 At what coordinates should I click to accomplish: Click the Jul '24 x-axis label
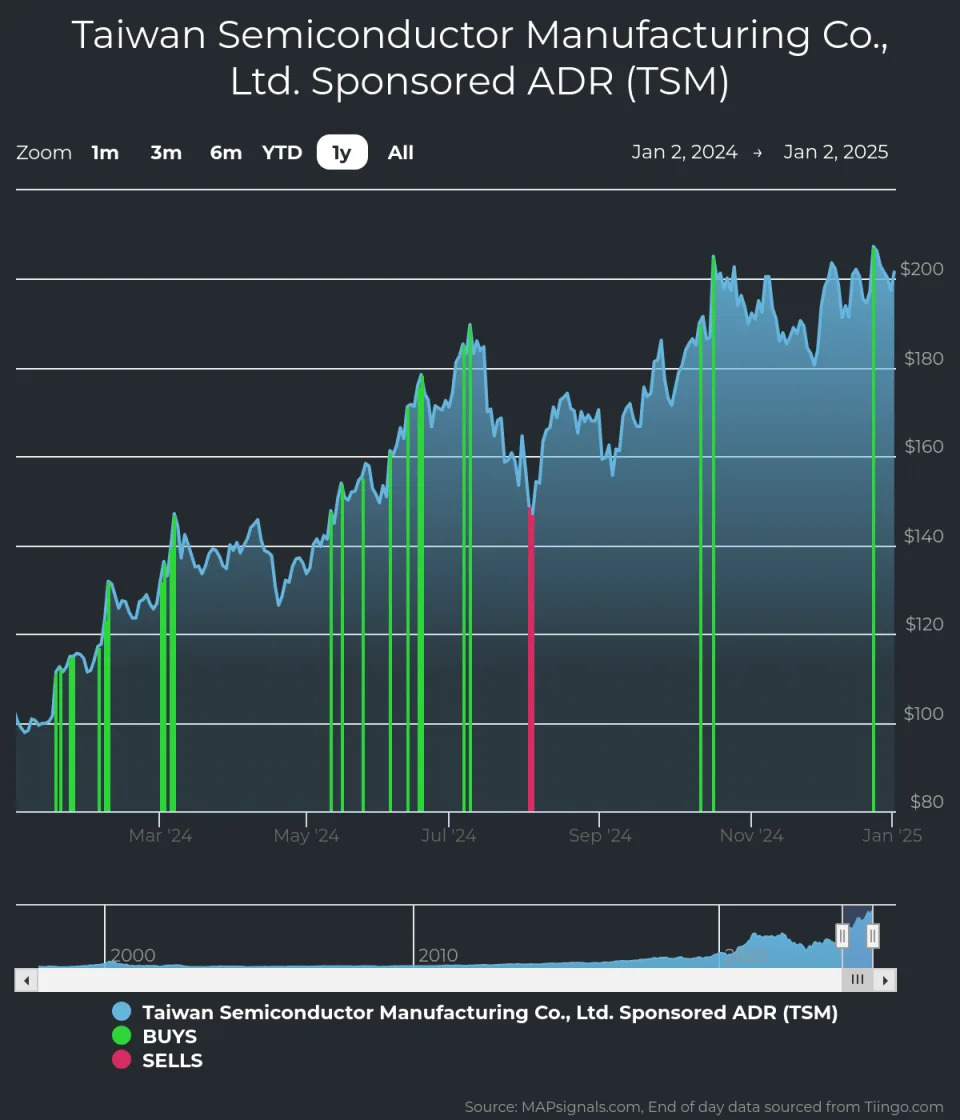click(449, 836)
